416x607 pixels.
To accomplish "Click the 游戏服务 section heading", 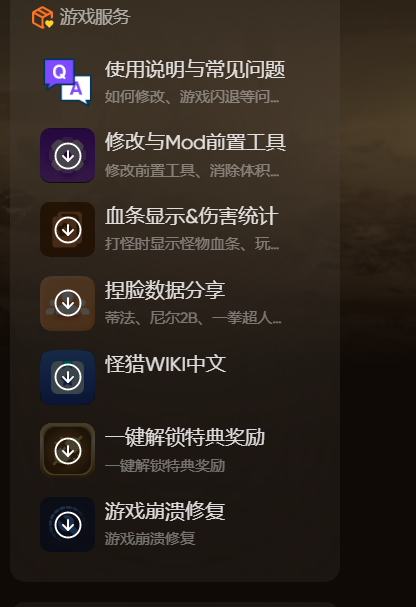I will pyautogui.click(x=95, y=17).
